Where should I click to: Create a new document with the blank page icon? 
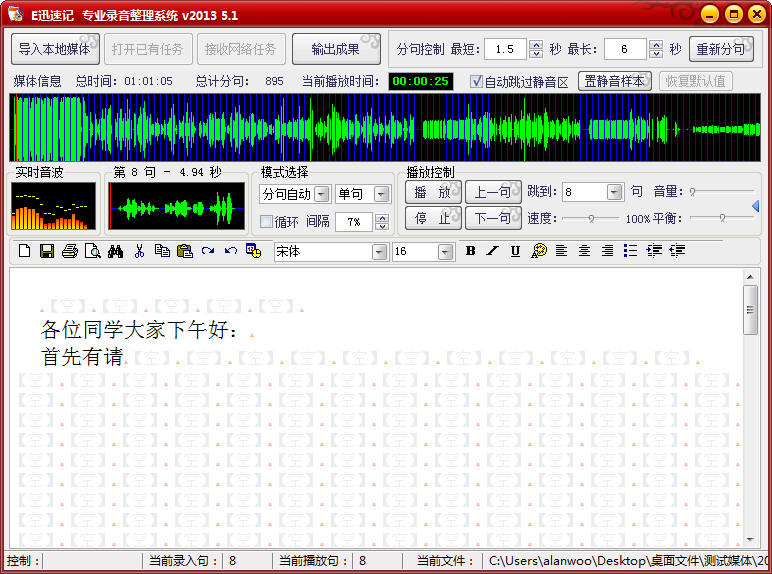(25, 251)
